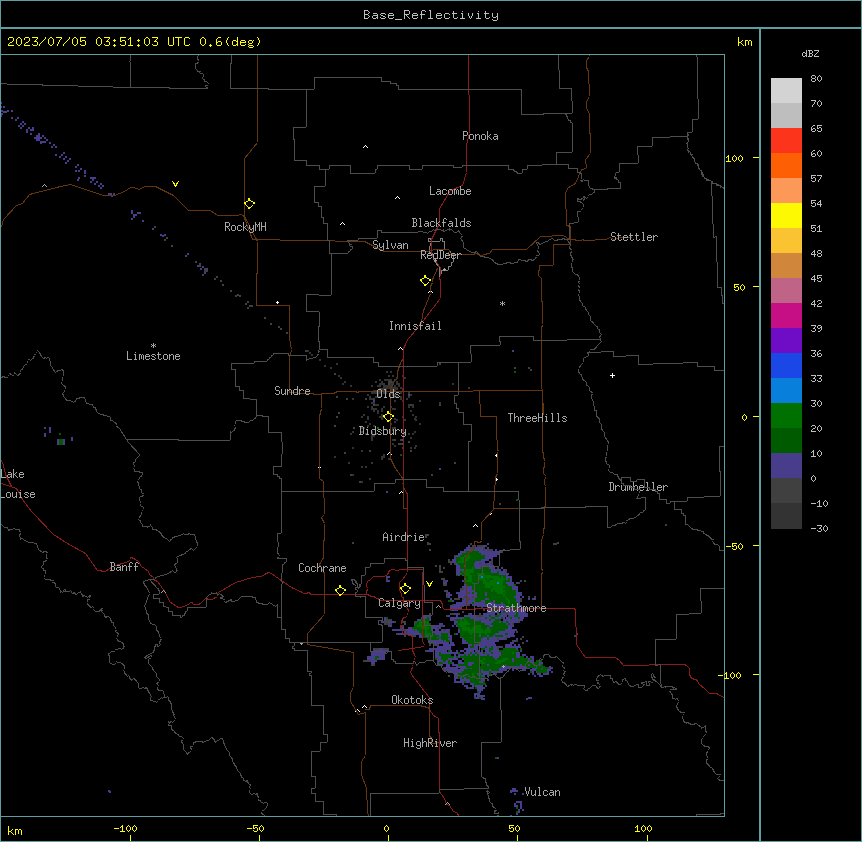Image resolution: width=862 pixels, height=842 pixels.
Task: Select the yellow diamond marker below Cochrane
Action: (340, 590)
